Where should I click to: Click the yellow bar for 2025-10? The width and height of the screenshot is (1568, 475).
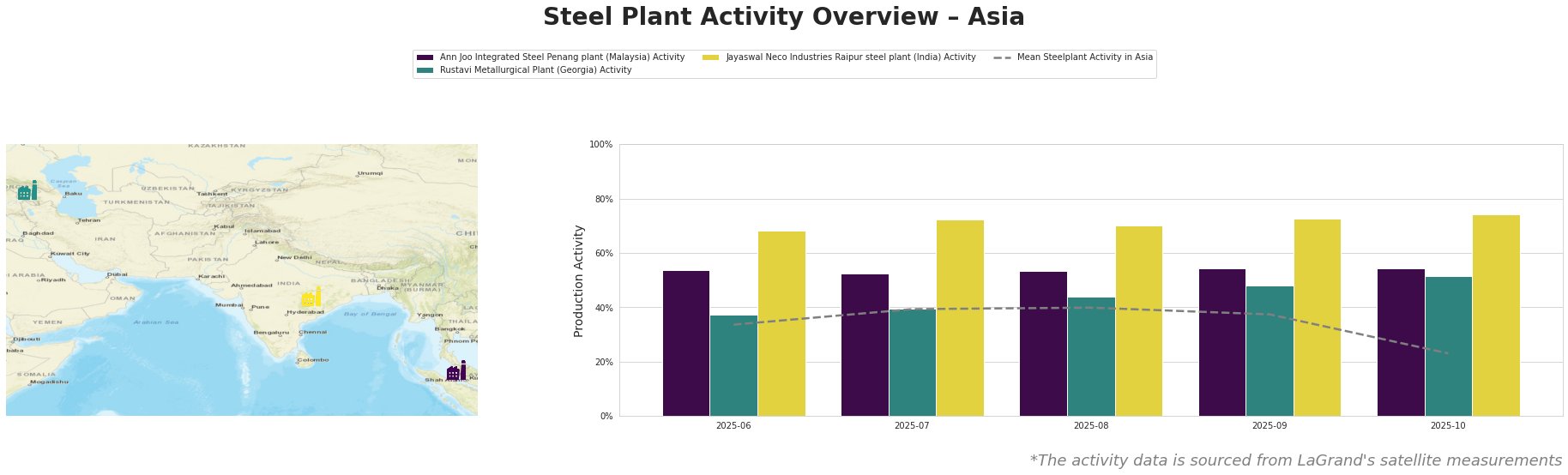tap(1496, 316)
